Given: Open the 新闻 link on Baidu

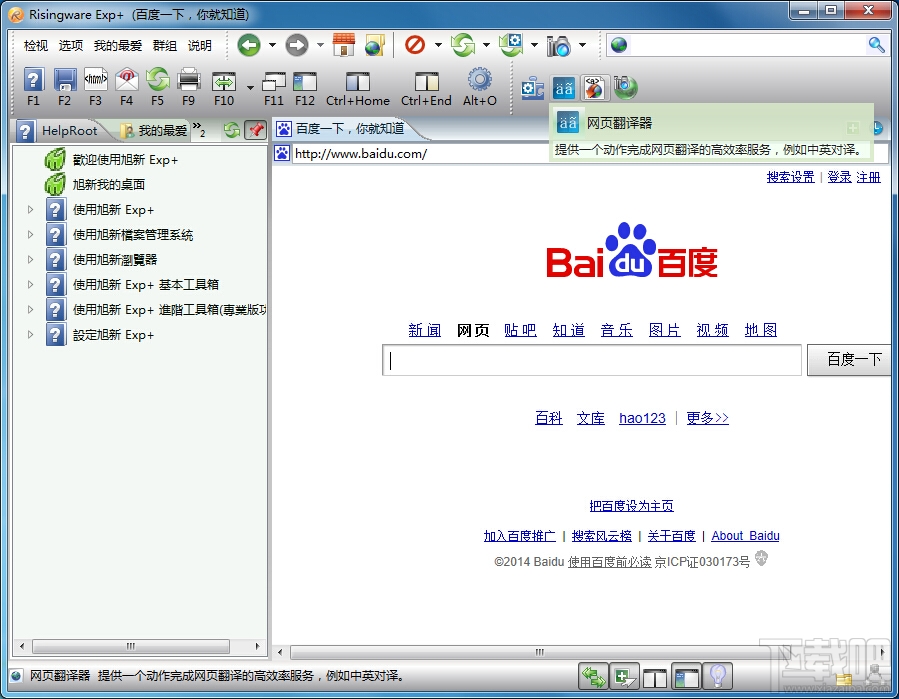Looking at the screenshot, I should [x=424, y=330].
